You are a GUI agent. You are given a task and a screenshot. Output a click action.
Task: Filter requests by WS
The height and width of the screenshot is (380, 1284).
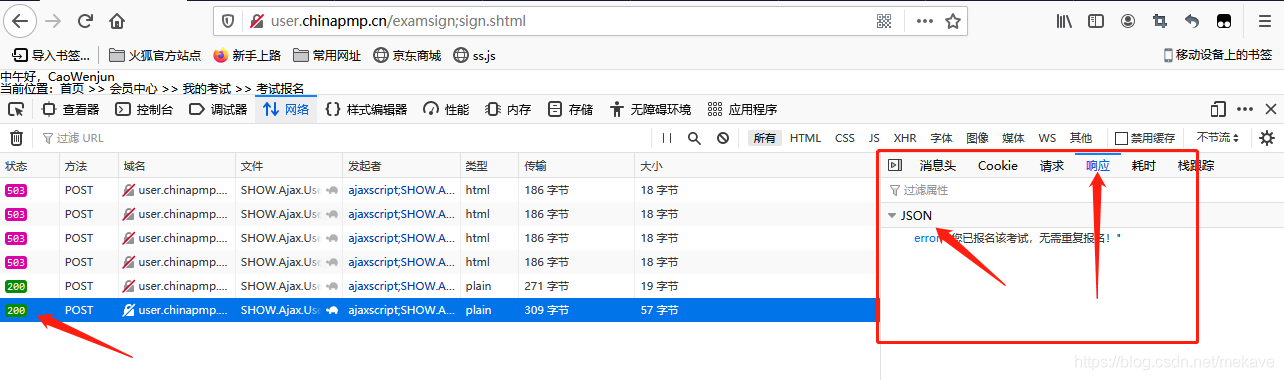[x=1047, y=138]
